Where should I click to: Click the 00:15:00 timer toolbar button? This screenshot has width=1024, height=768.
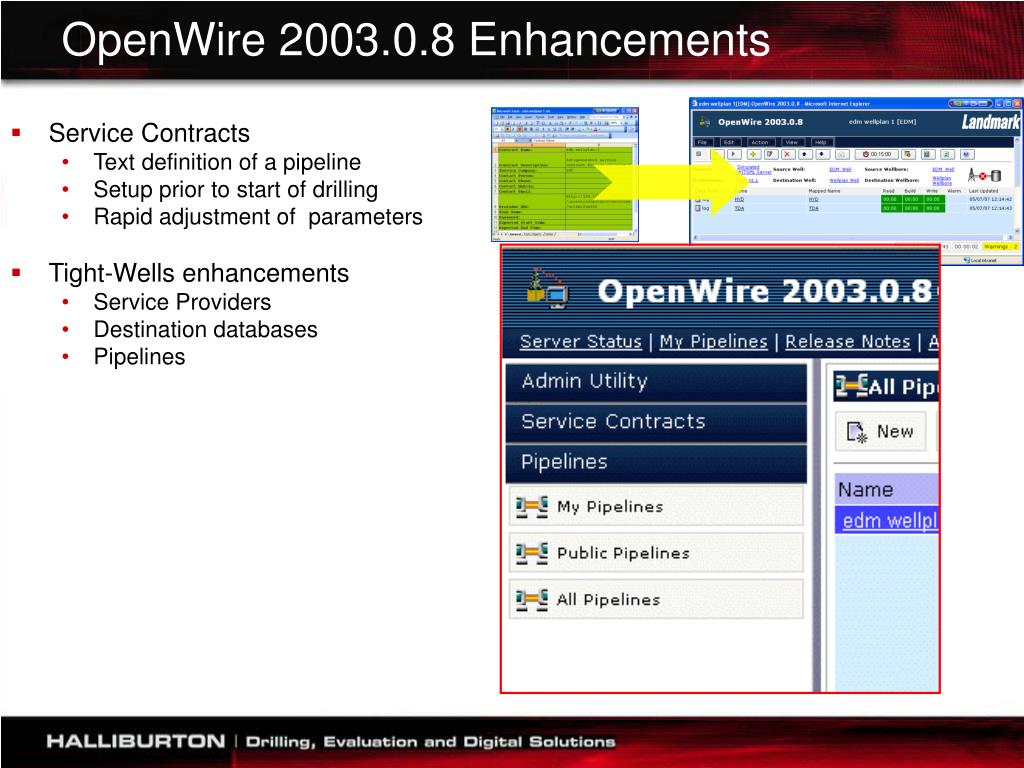(x=877, y=154)
